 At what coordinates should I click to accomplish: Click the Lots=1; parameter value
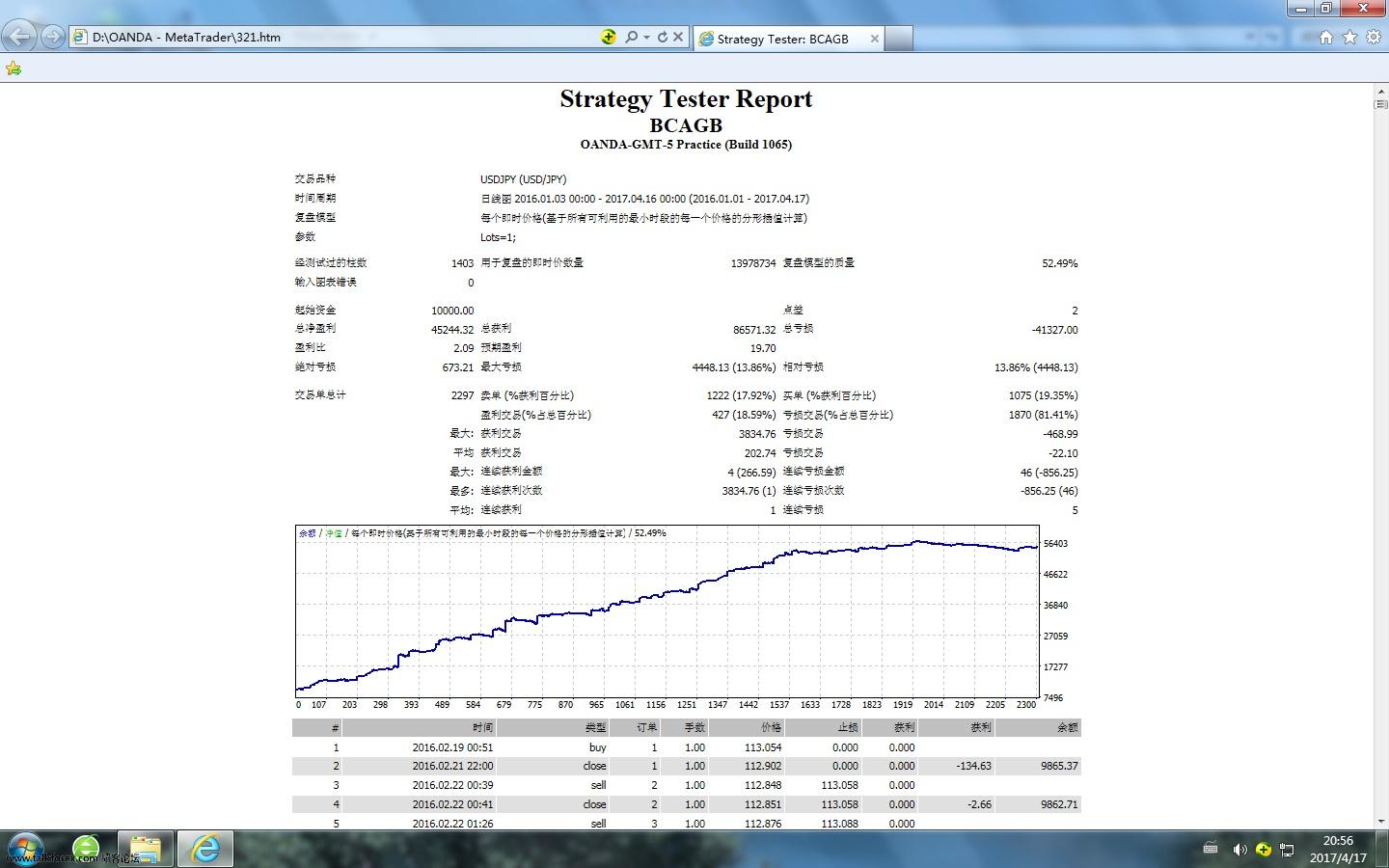(x=498, y=237)
